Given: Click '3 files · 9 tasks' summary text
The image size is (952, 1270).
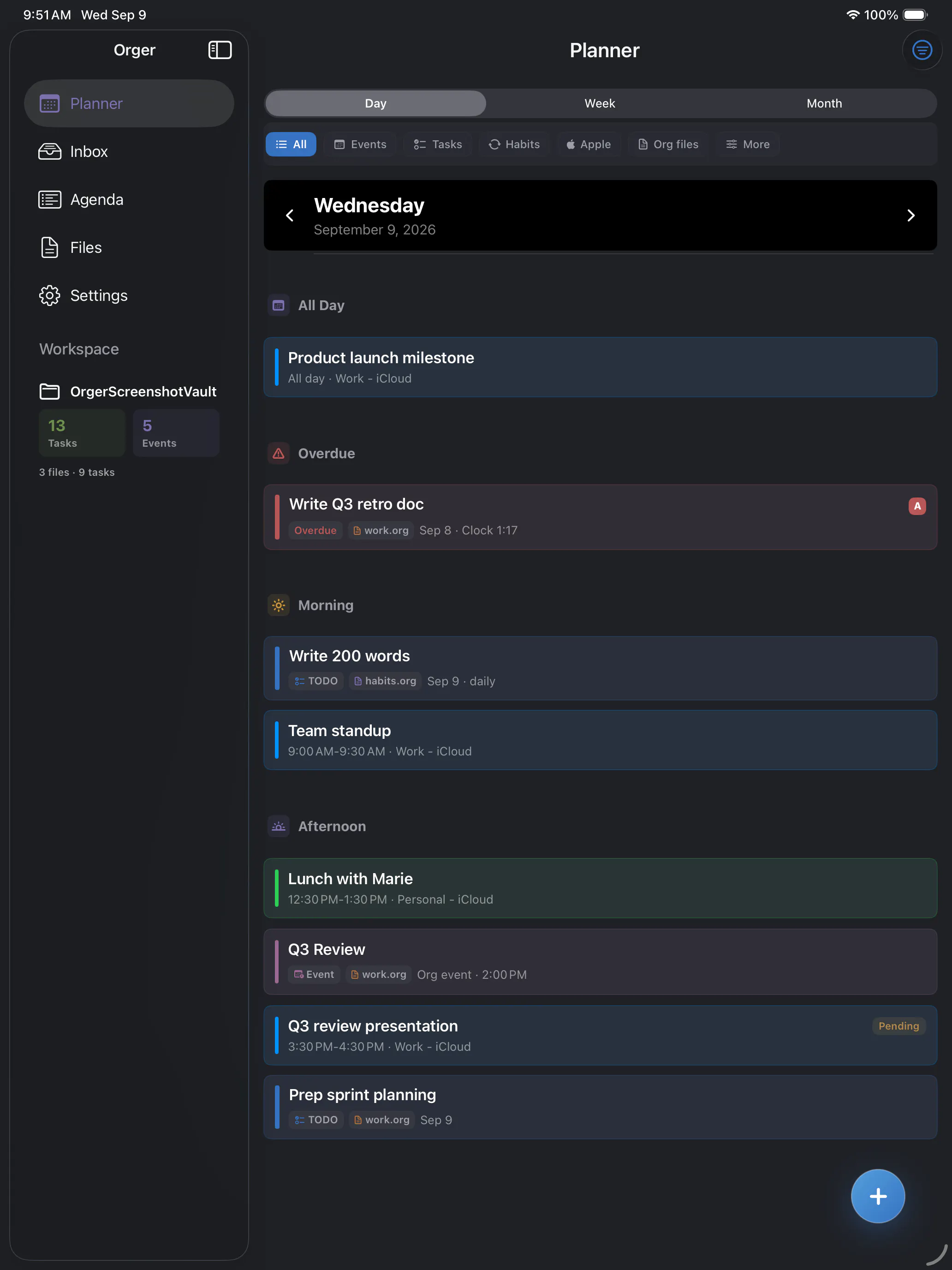Looking at the screenshot, I should point(77,472).
